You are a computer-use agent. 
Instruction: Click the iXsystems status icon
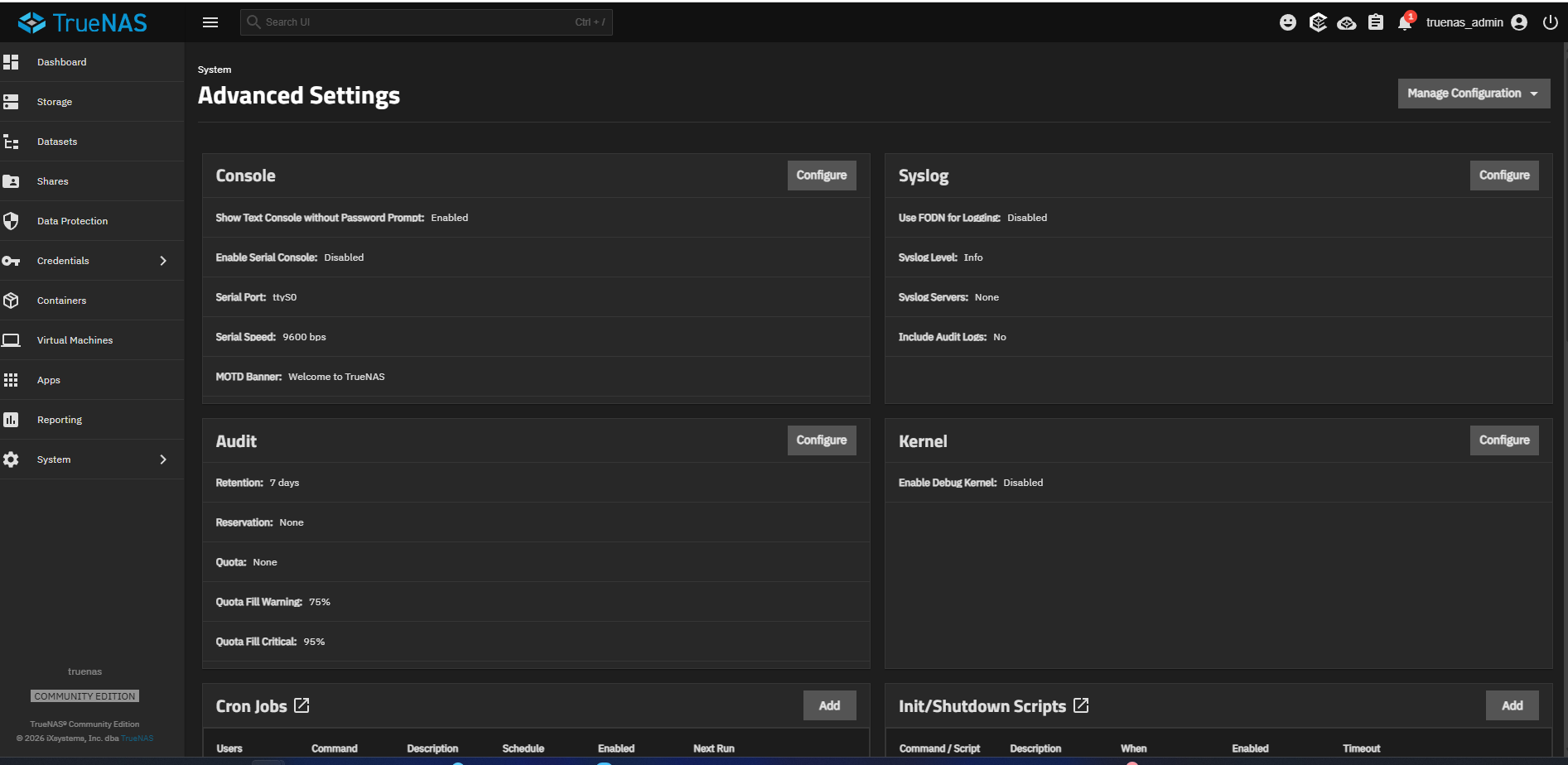click(x=1318, y=22)
